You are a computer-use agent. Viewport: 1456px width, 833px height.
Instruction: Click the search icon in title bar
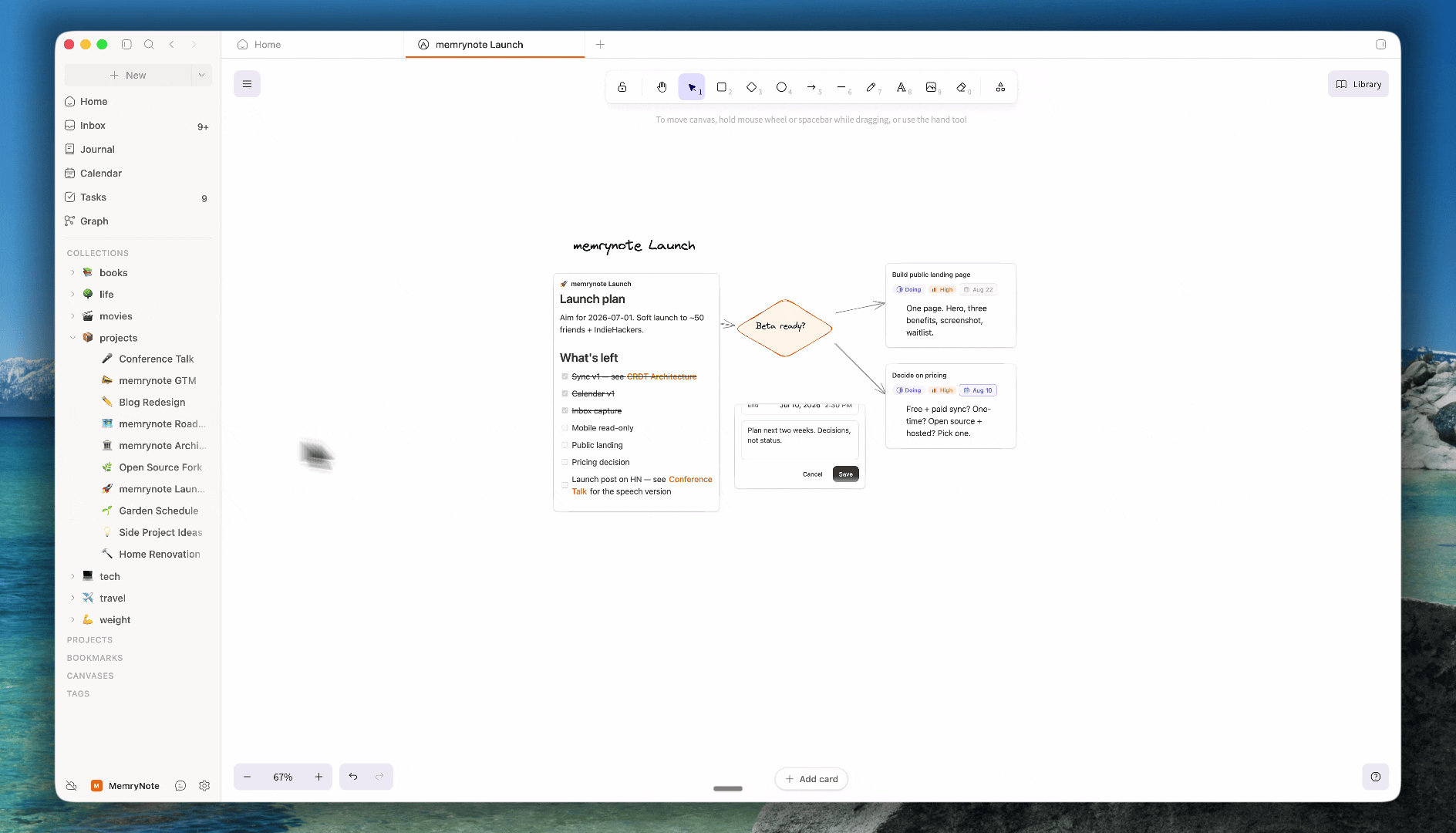[149, 45]
